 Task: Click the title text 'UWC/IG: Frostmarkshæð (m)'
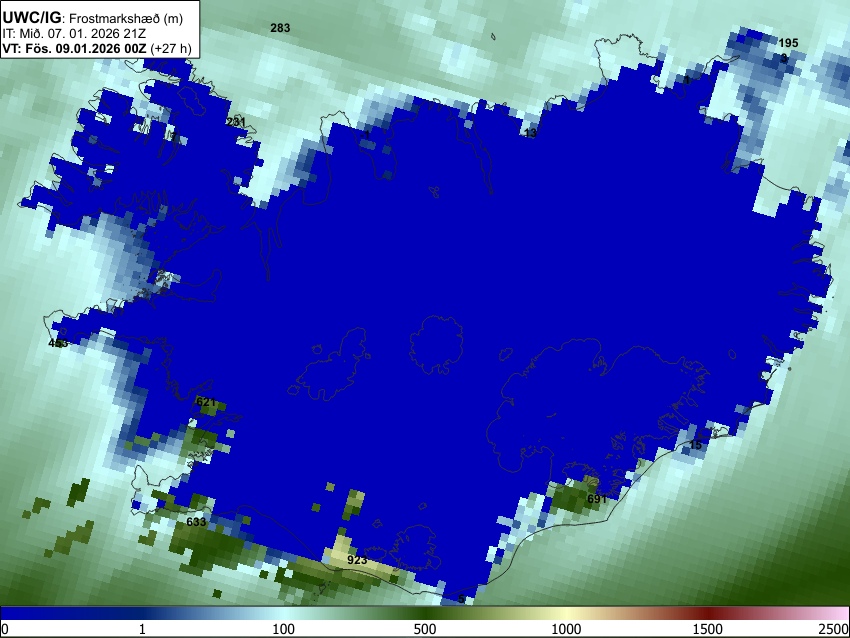93,18
